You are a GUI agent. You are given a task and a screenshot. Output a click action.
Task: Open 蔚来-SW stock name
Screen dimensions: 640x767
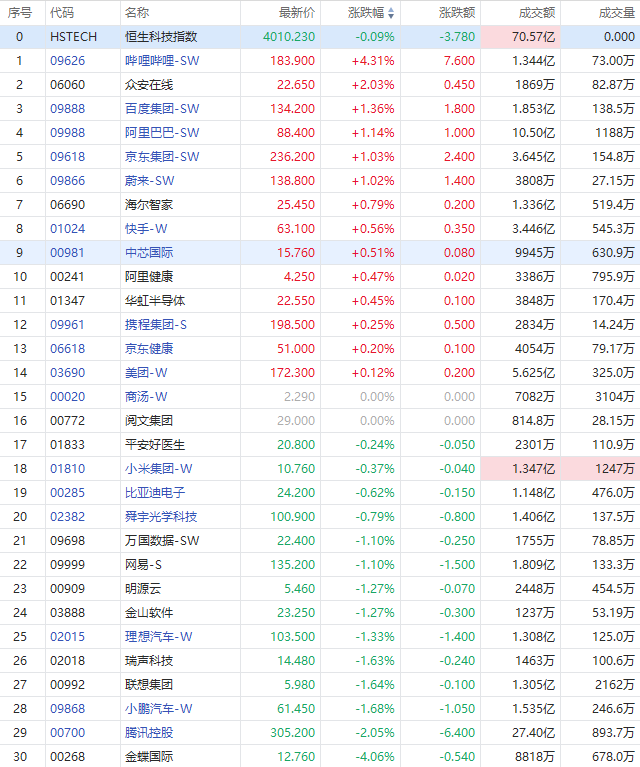[149, 180]
